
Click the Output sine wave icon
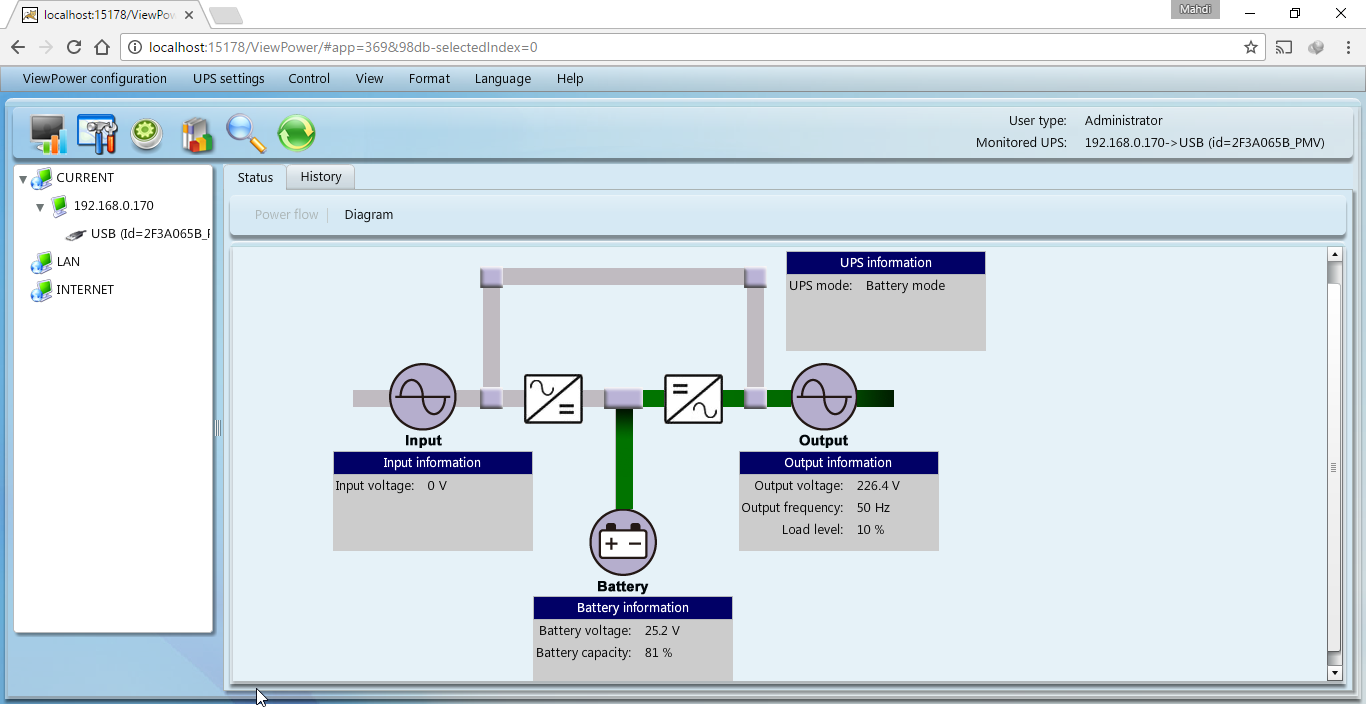tap(824, 397)
